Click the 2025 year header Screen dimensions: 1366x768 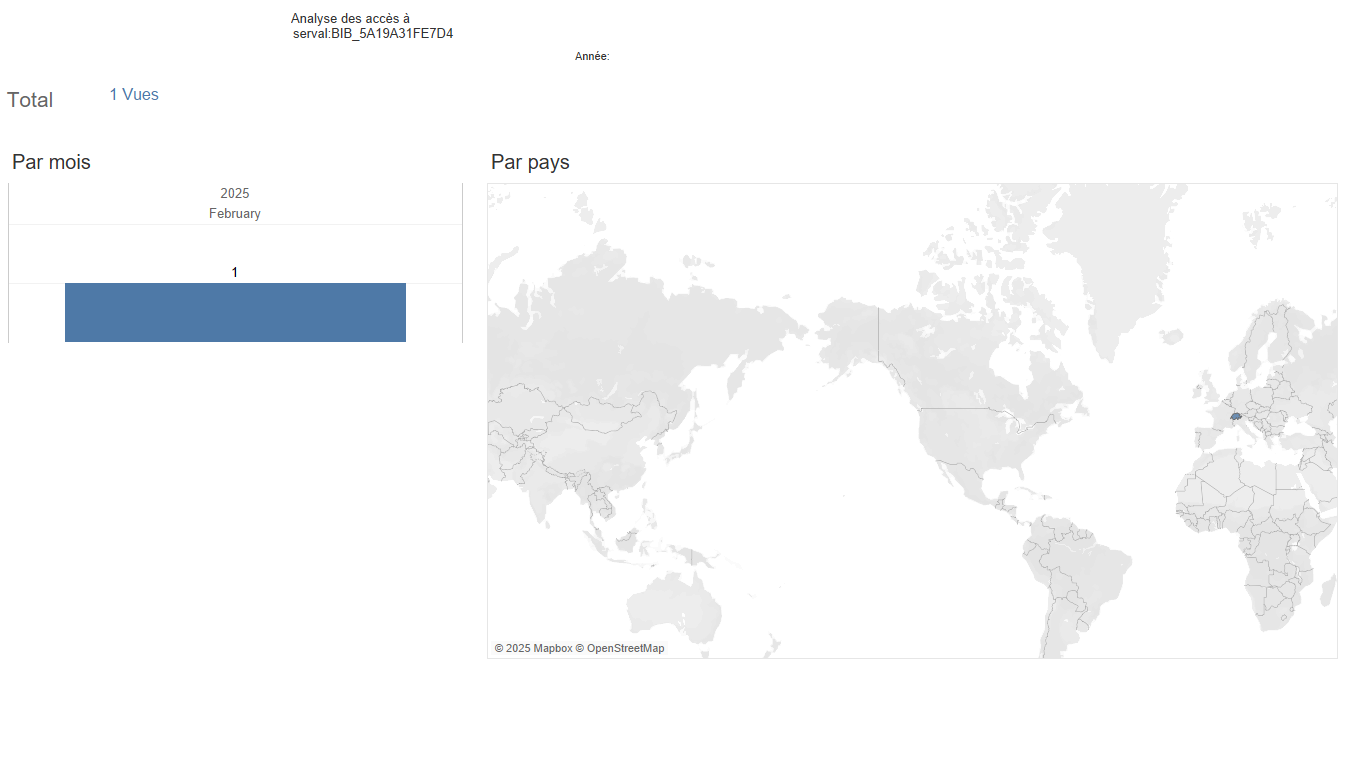coord(235,193)
